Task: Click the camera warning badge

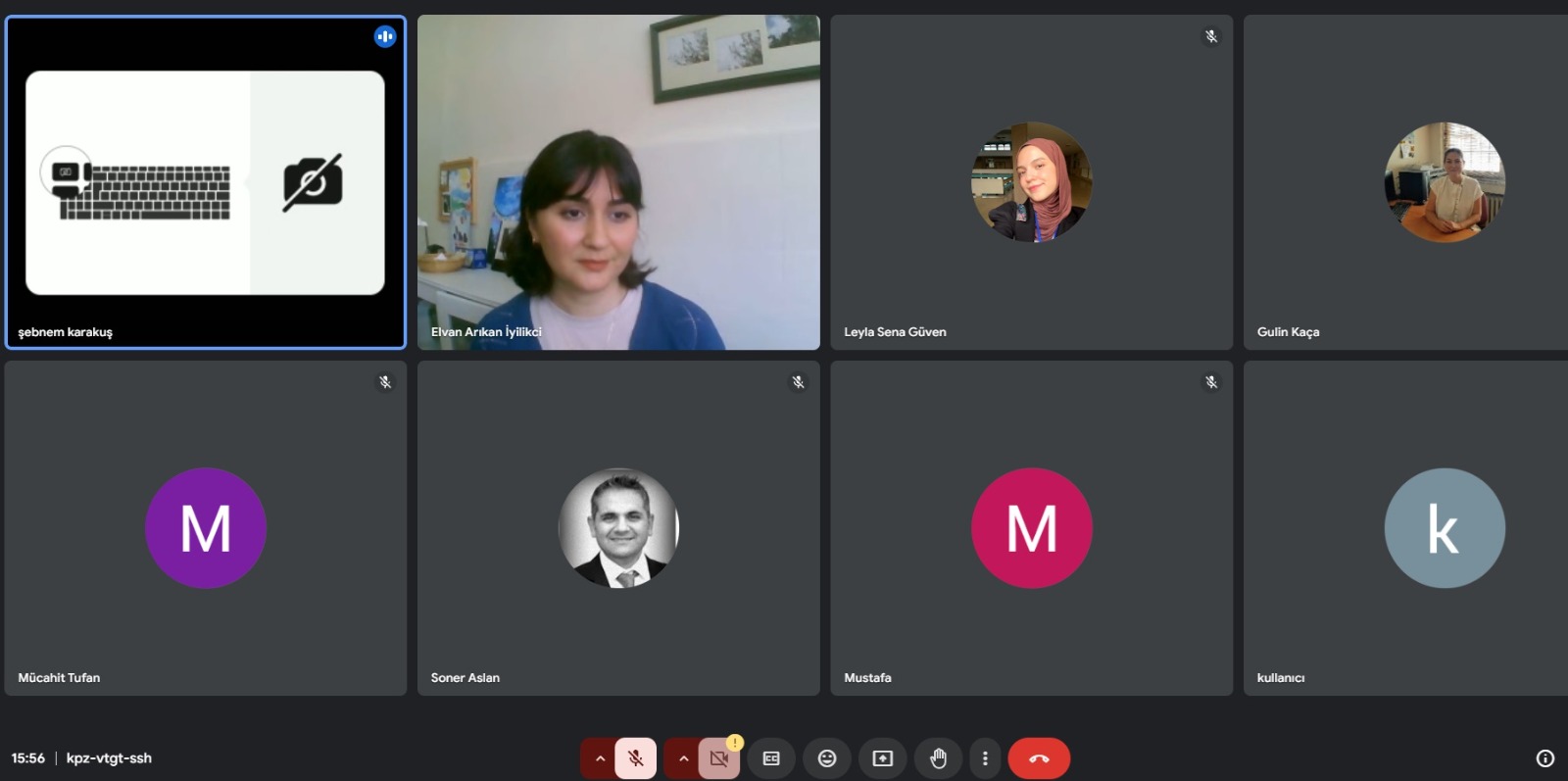Action: tap(735, 743)
